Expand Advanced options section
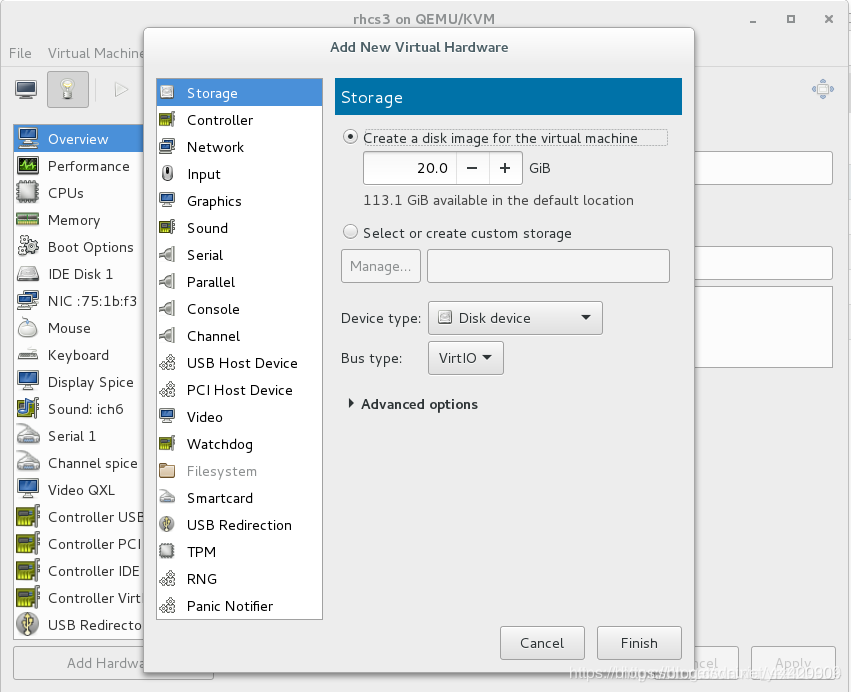This screenshot has width=851, height=692. [x=414, y=404]
